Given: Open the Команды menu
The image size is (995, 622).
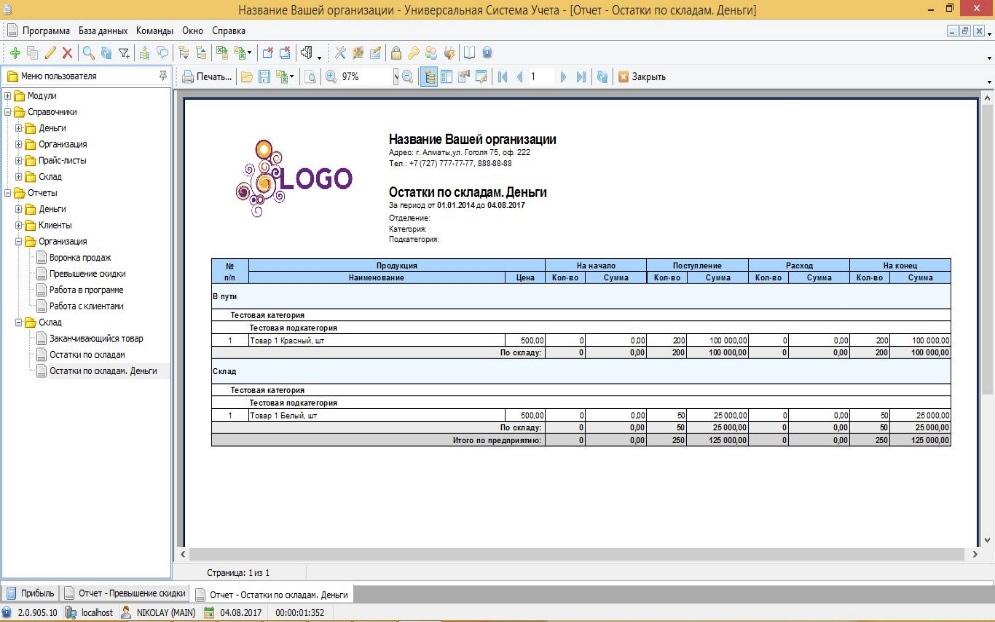Looking at the screenshot, I should pos(155,30).
